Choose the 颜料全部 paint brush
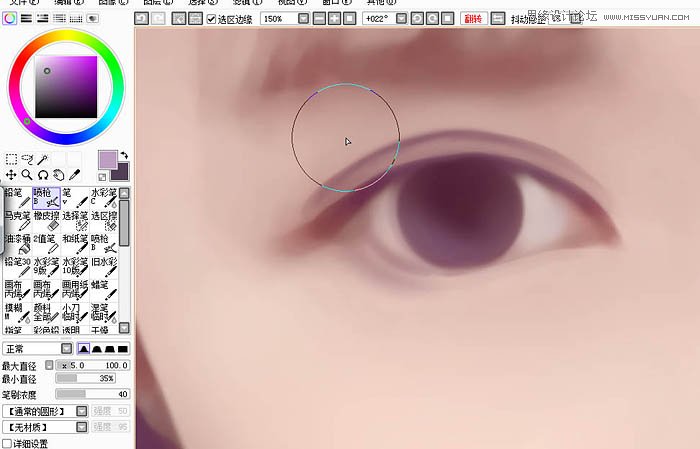700x449 pixels. 46,313
